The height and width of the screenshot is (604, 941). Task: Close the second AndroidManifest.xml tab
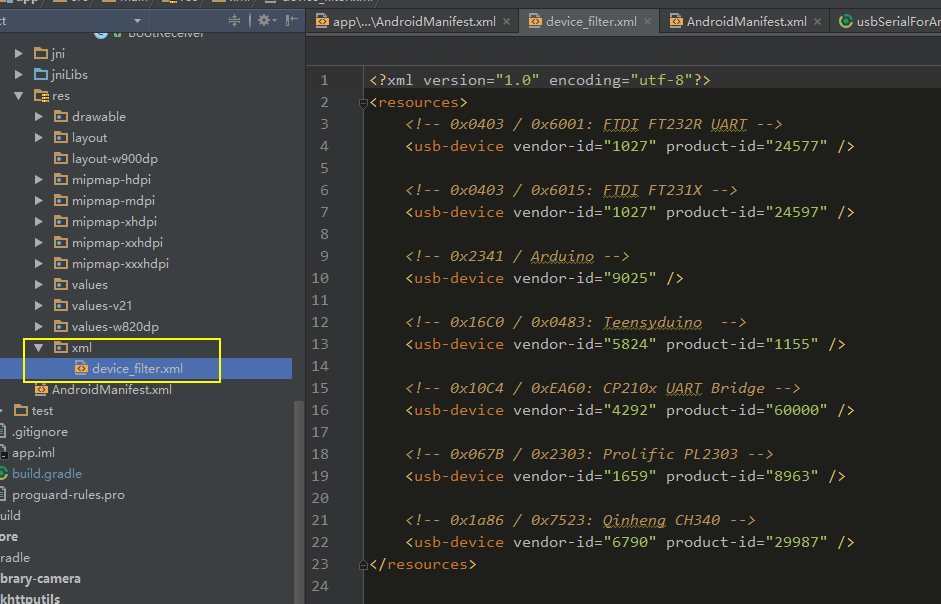click(x=817, y=22)
